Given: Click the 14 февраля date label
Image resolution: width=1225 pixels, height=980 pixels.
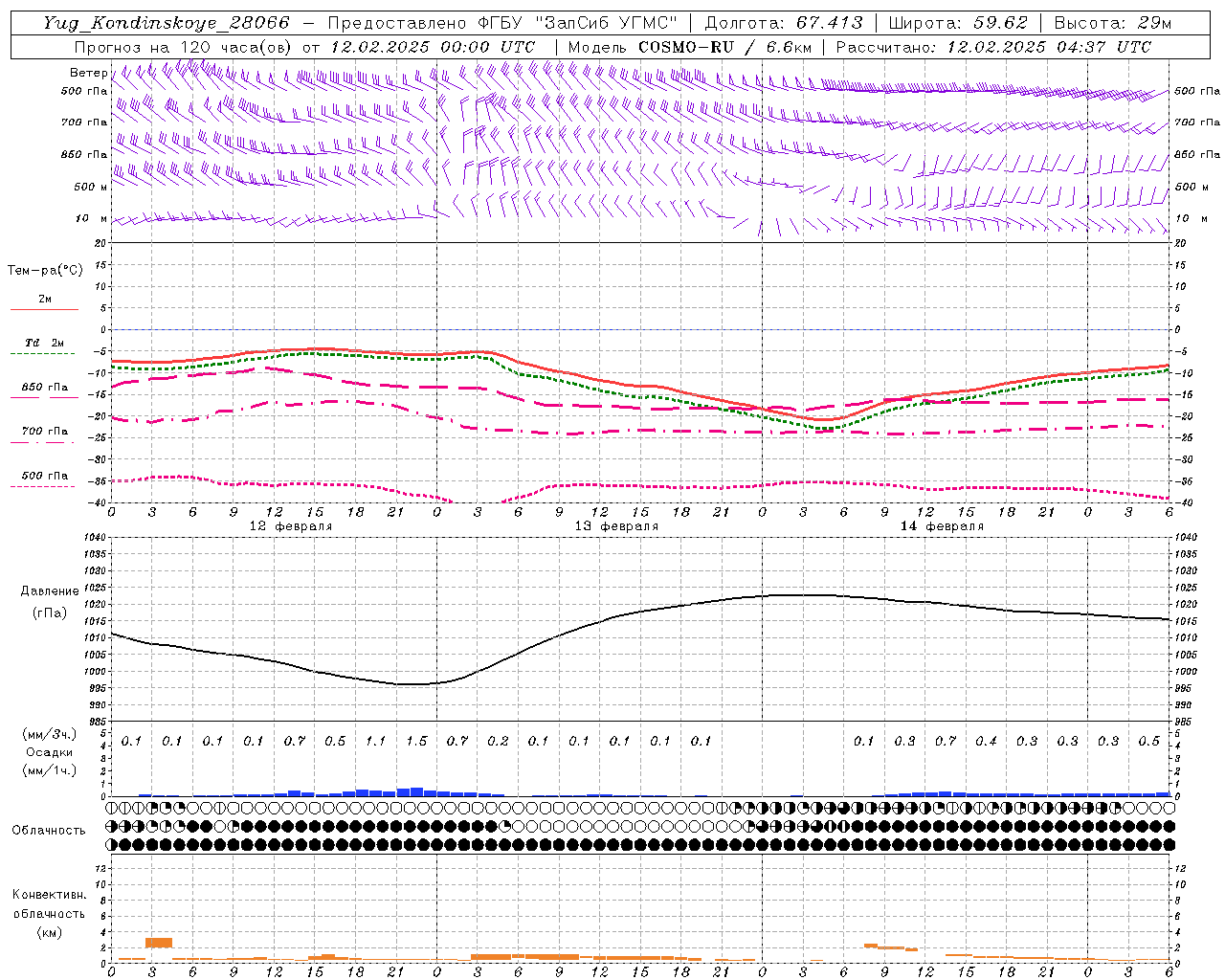Looking at the screenshot, I should pyautogui.click(x=942, y=526).
